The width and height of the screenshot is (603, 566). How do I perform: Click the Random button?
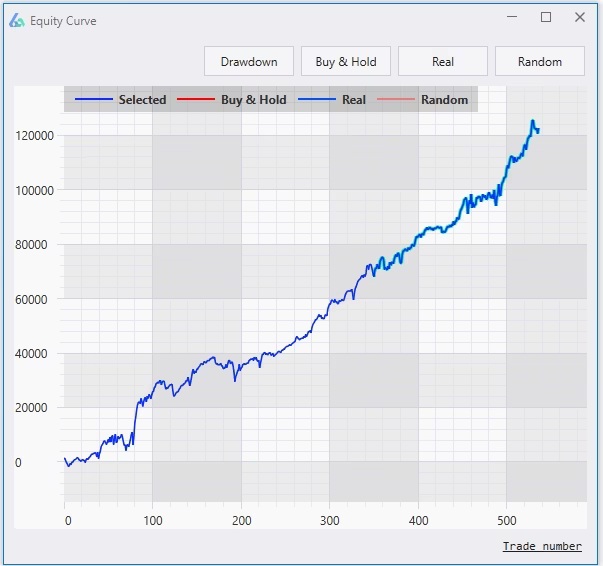coord(540,62)
